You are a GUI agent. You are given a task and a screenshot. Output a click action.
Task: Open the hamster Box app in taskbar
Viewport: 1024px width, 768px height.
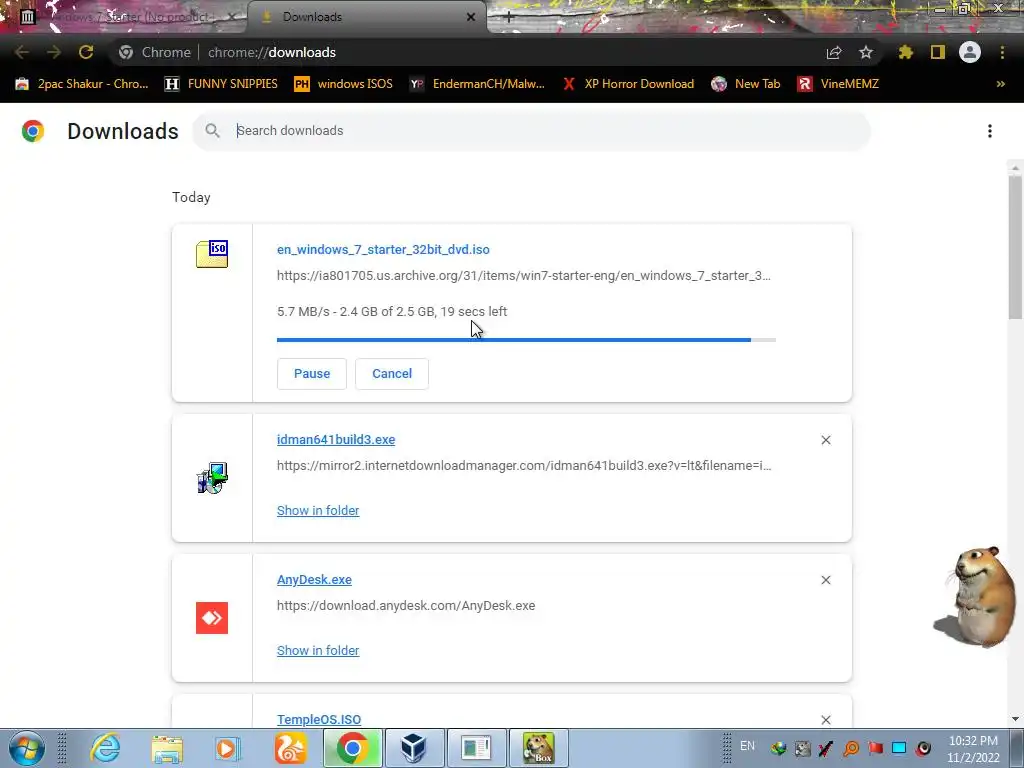click(x=538, y=748)
